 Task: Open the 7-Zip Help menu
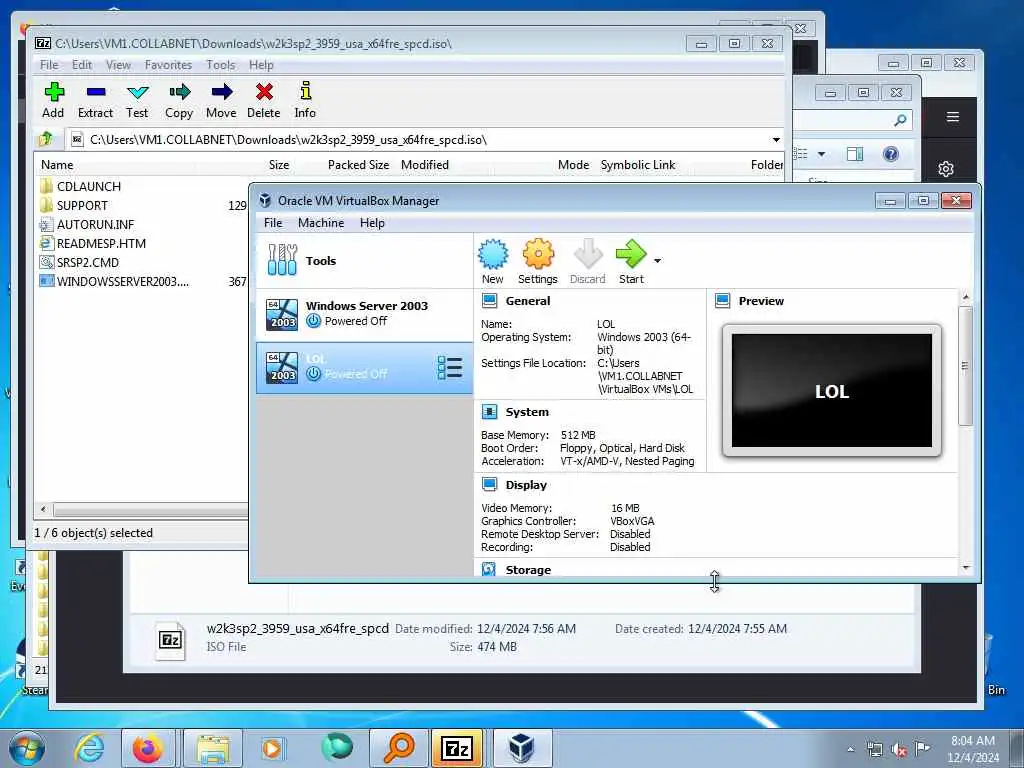(x=261, y=65)
